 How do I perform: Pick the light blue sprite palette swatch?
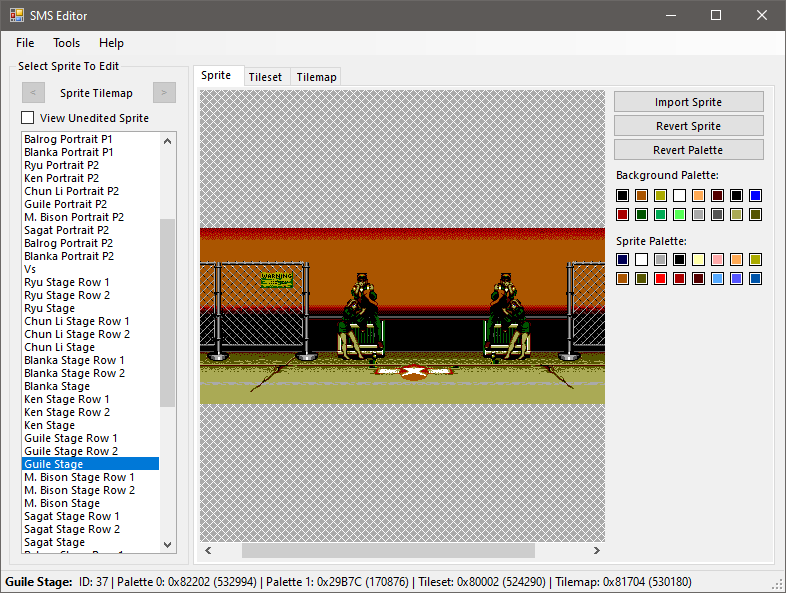[717, 279]
